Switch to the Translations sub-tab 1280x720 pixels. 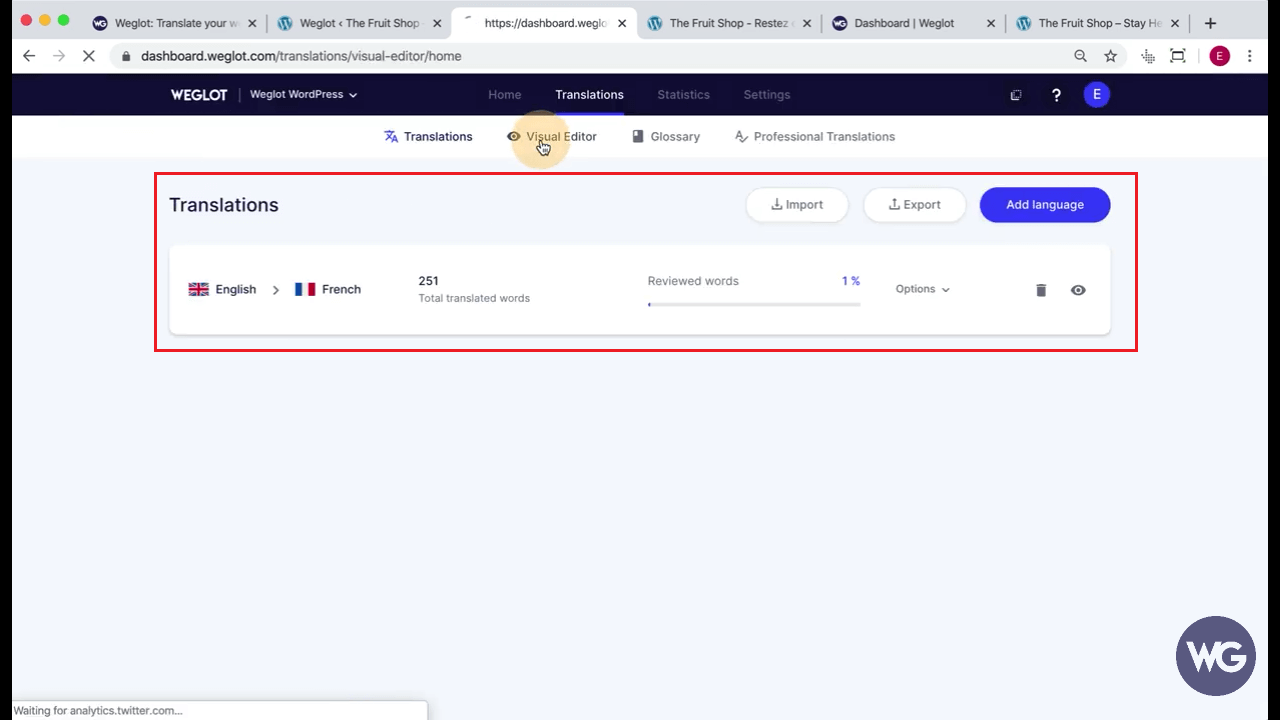(x=428, y=137)
